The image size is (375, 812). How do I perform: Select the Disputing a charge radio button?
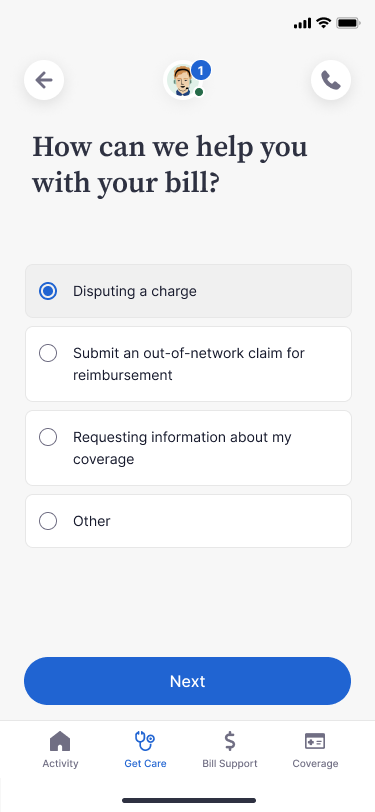point(48,291)
